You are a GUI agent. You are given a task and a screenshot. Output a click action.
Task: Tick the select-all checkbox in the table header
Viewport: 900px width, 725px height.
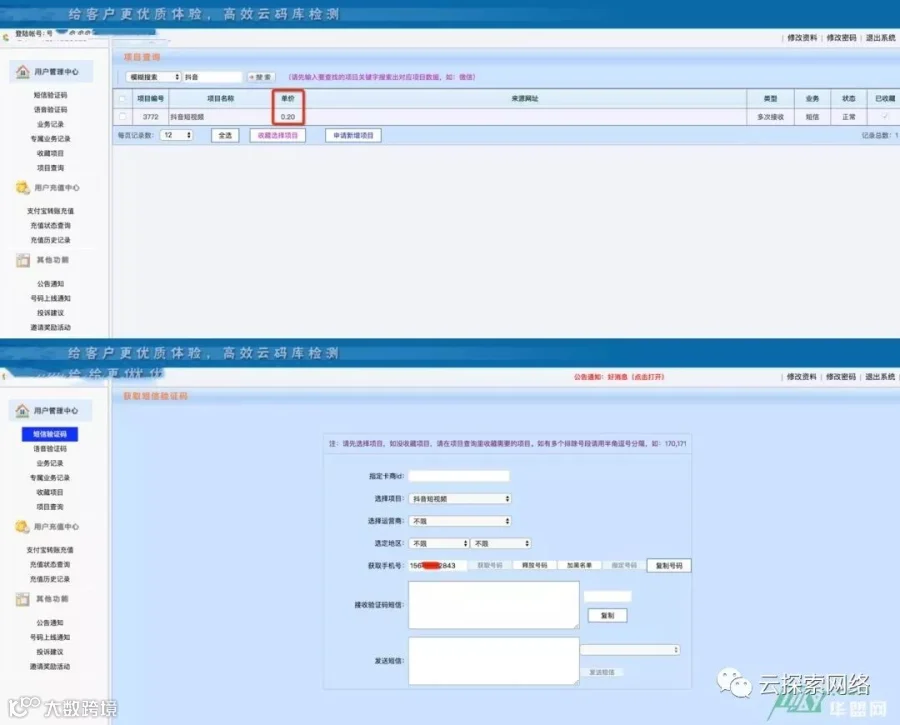pos(122,99)
